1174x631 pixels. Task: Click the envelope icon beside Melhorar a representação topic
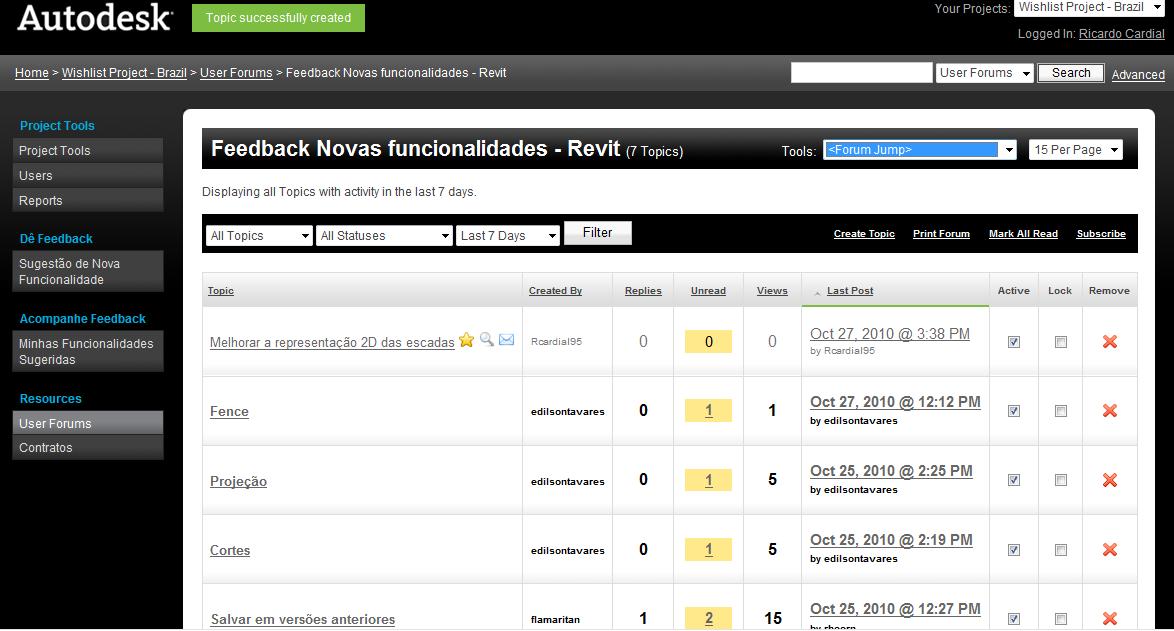(x=507, y=340)
